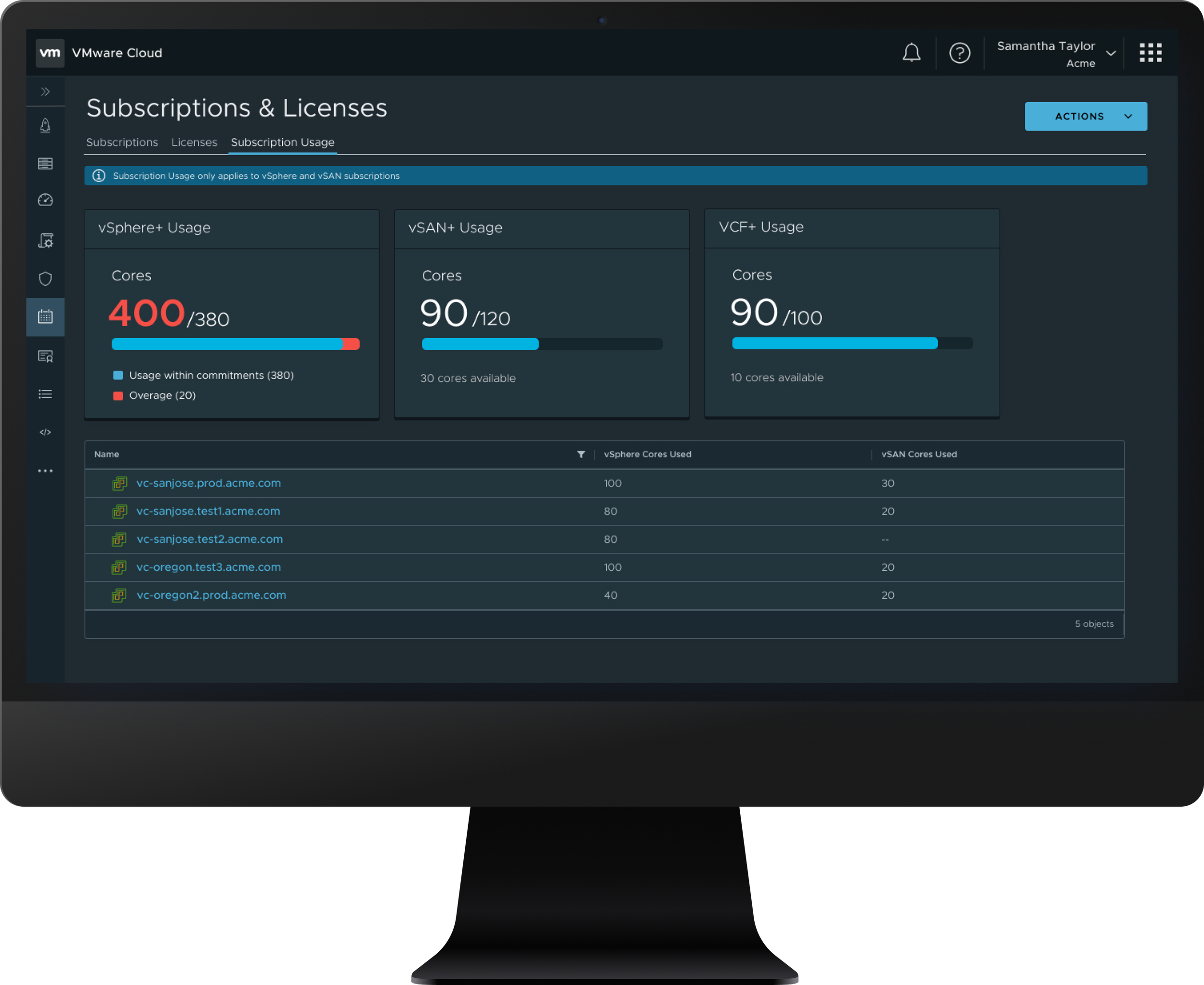Image resolution: width=1204 pixels, height=985 pixels.
Task: Show more sidebar items via ellipsis
Action: (45, 471)
